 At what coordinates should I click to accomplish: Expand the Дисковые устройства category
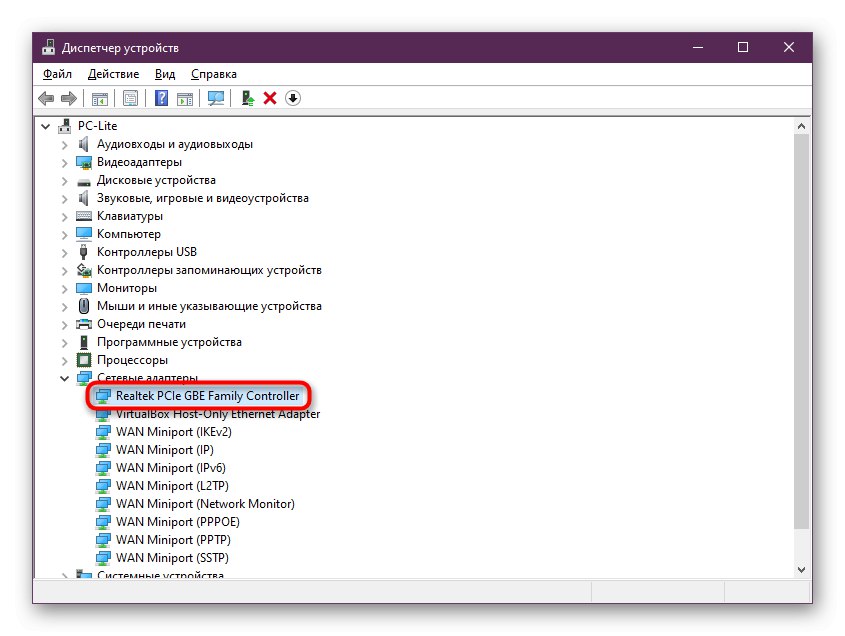(65, 181)
